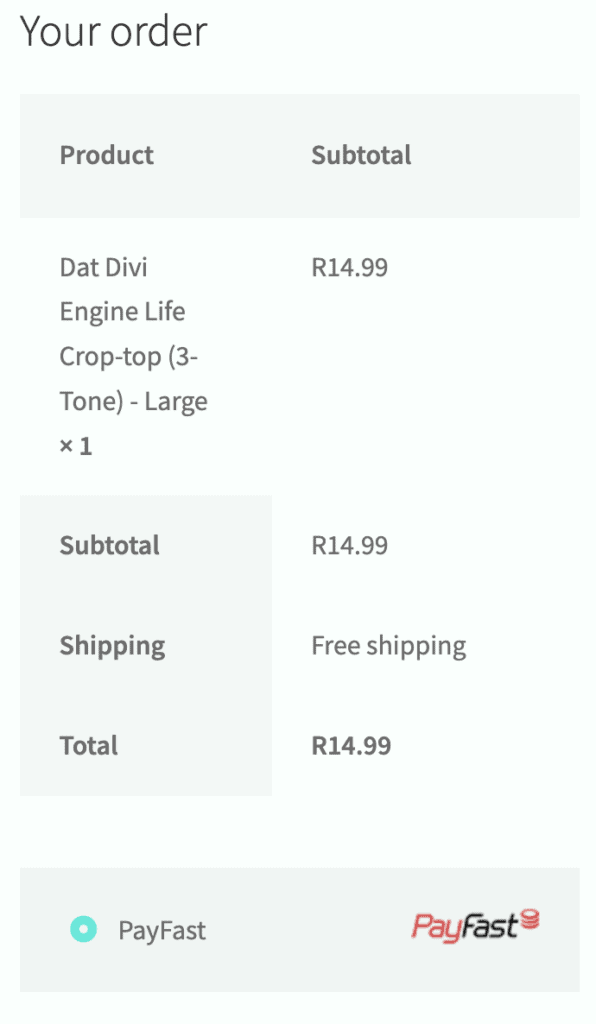
Task: Click the Total row label
Action: coord(89,745)
